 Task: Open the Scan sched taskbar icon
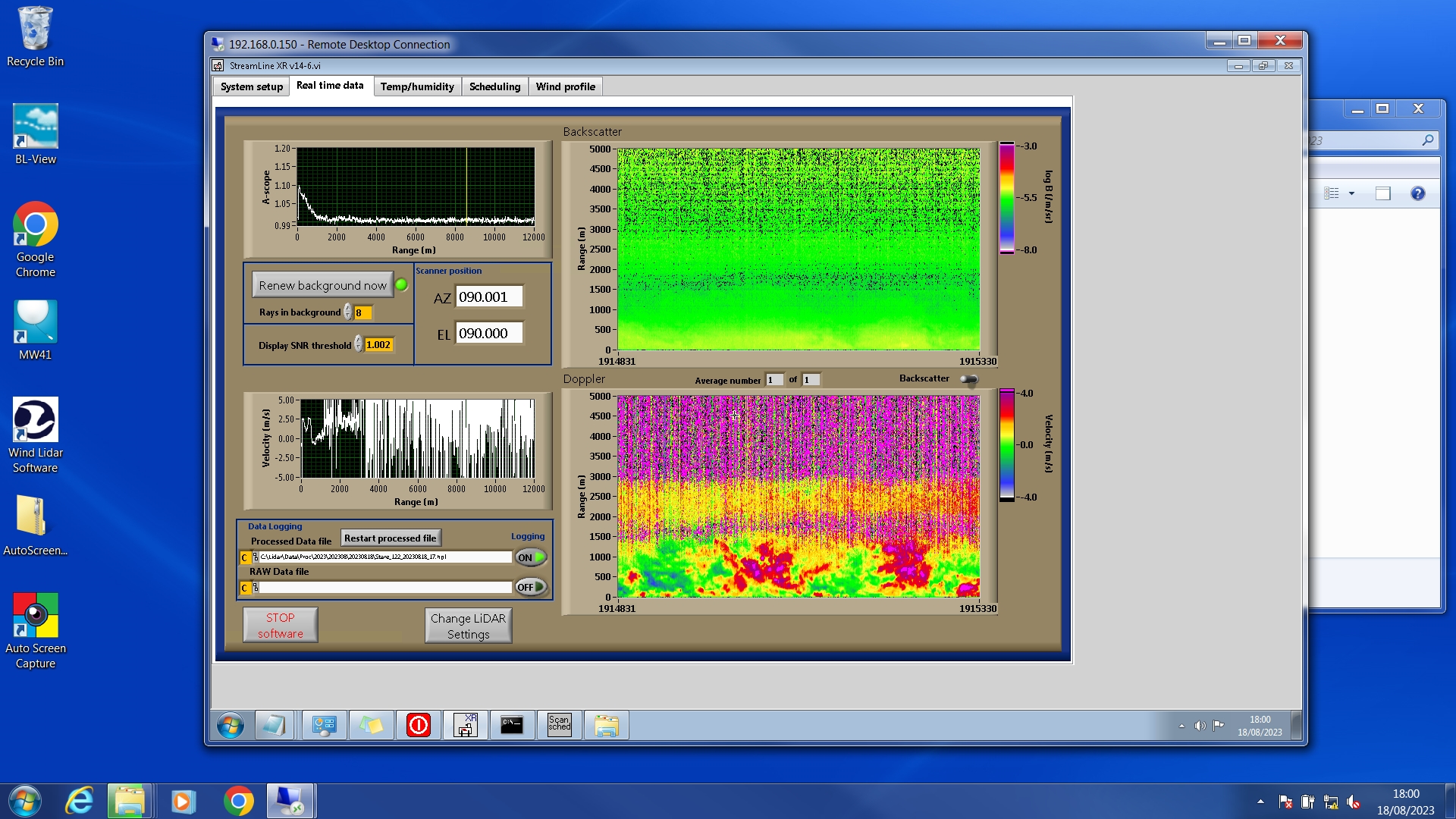pos(559,725)
